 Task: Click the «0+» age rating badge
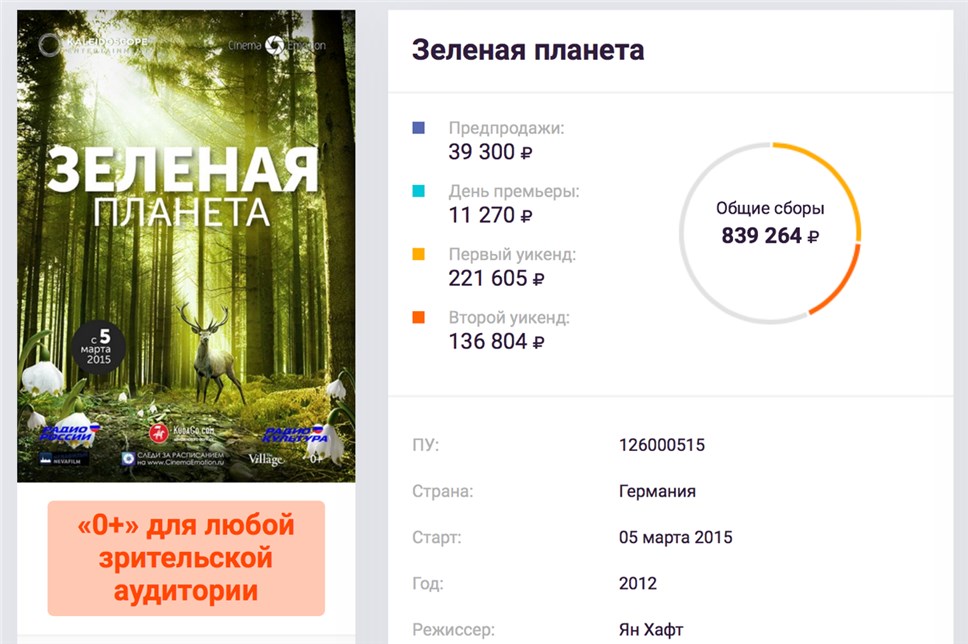[x=186, y=558]
